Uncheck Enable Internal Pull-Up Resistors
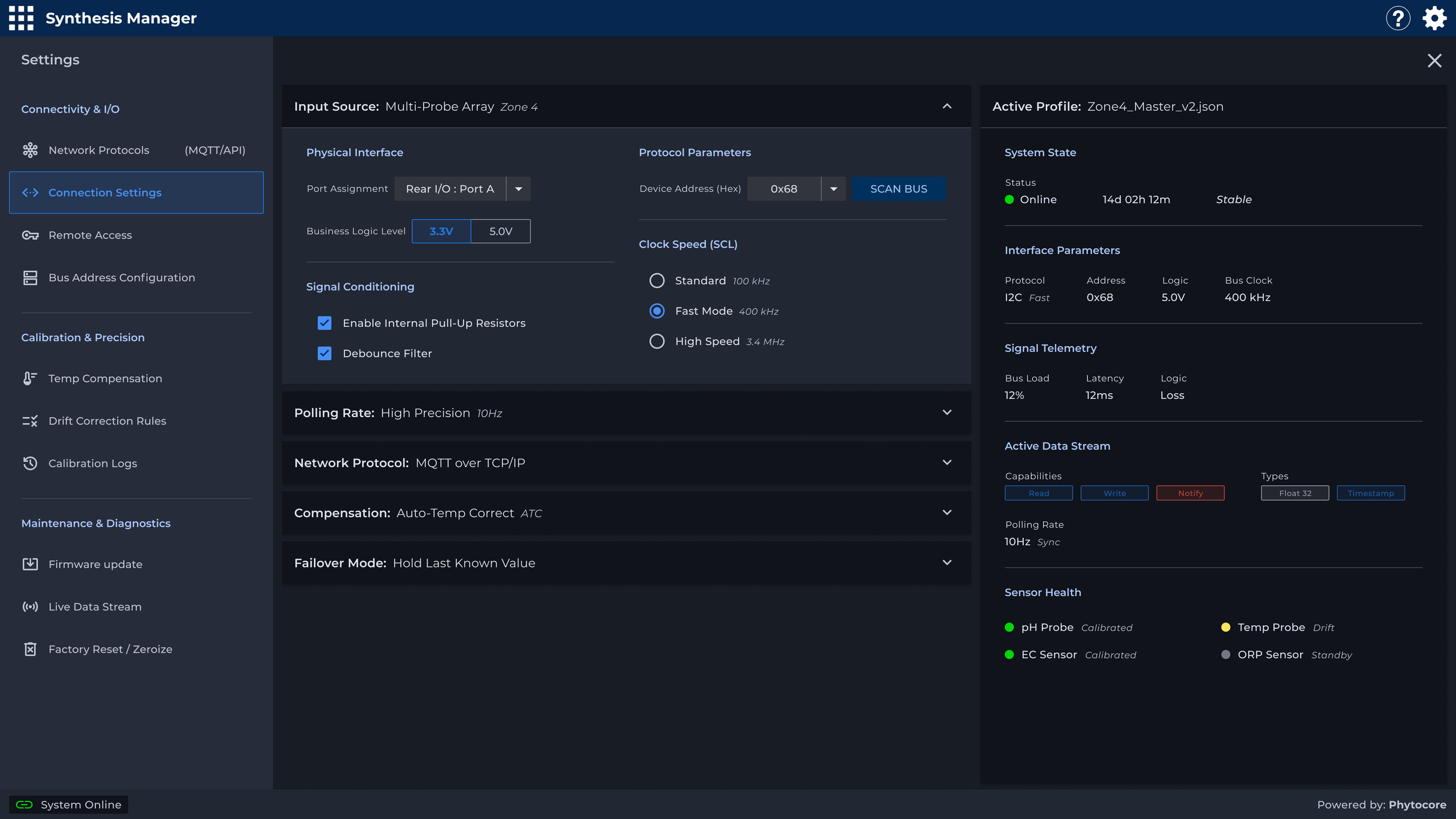The width and height of the screenshot is (1456, 819). coord(324,323)
